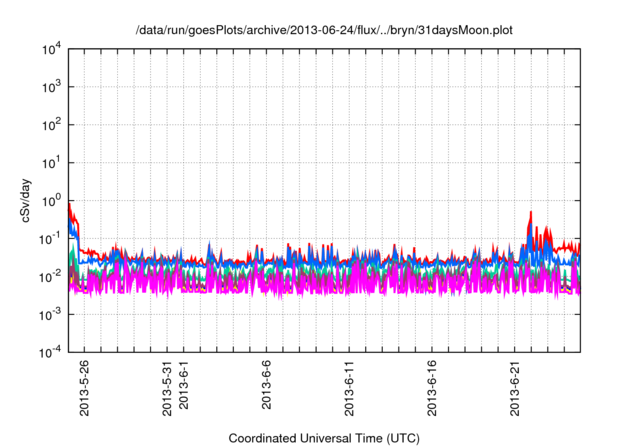The width and height of the screenshot is (640, 448).
Task: Click the 2013-6-11 date tick label
Action: point(349,388)
